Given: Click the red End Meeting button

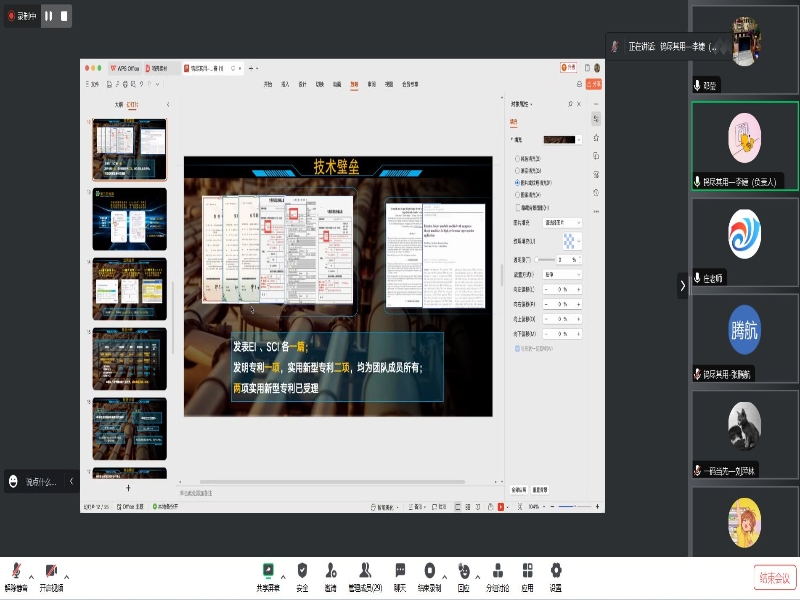Looking at the screenshot, I should click(x=774, y=577).
